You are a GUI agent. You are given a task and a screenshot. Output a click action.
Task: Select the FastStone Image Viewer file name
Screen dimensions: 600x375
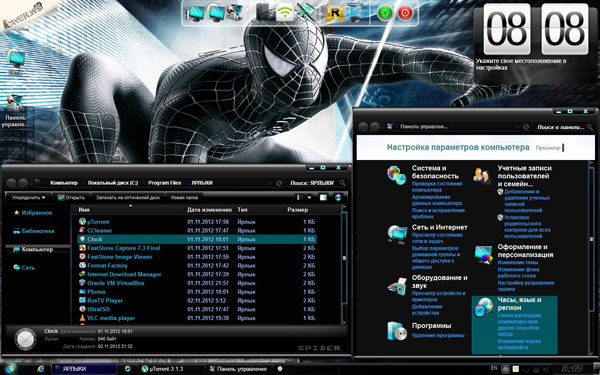119,257
